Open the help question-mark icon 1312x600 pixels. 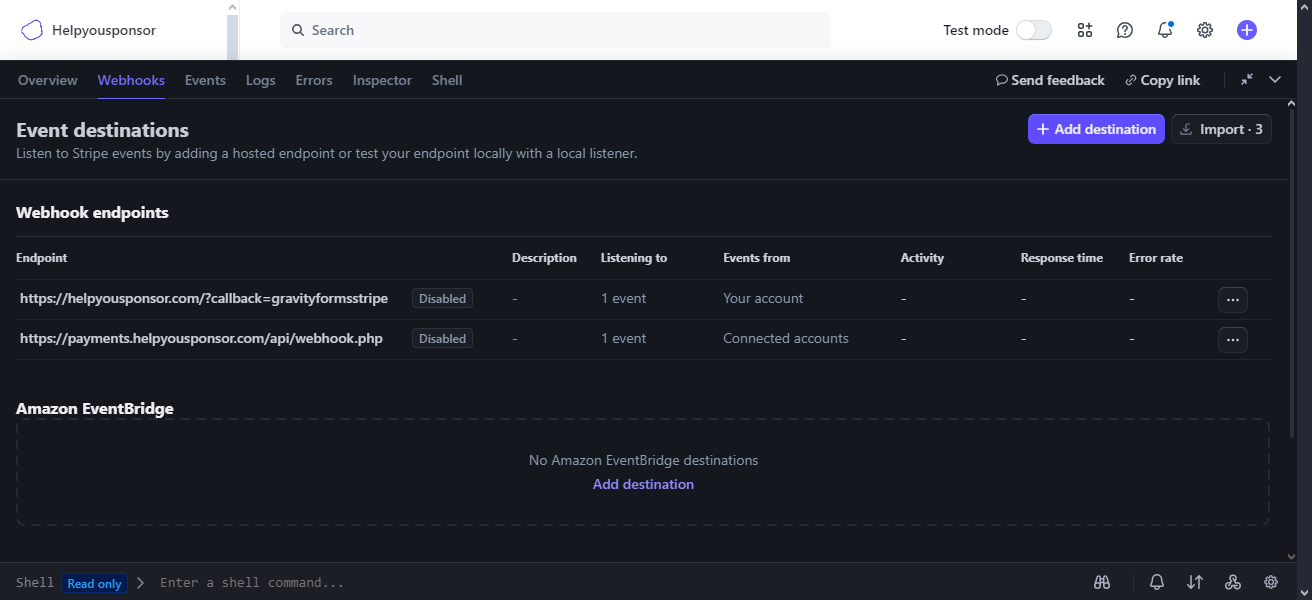1125,30
